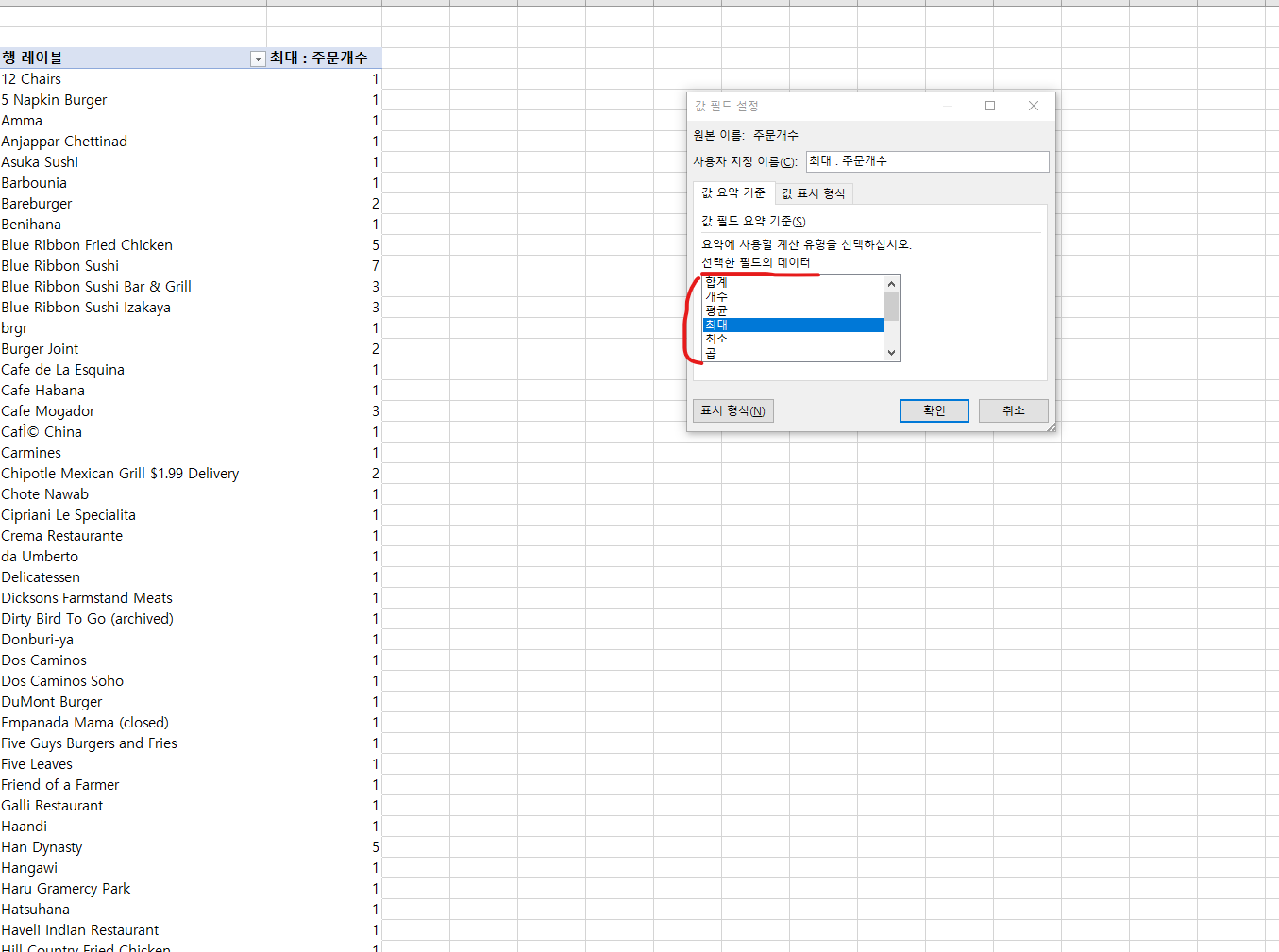Select 개수 in the summary list
The width and height of the screenshot is (1279, 952).
coord(793,296)
